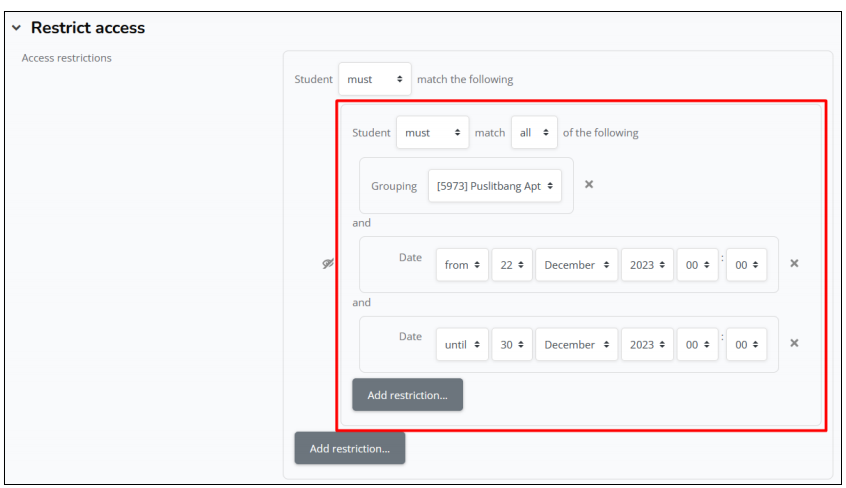Delete the Grouping restriction with X icon

(589, 185)
